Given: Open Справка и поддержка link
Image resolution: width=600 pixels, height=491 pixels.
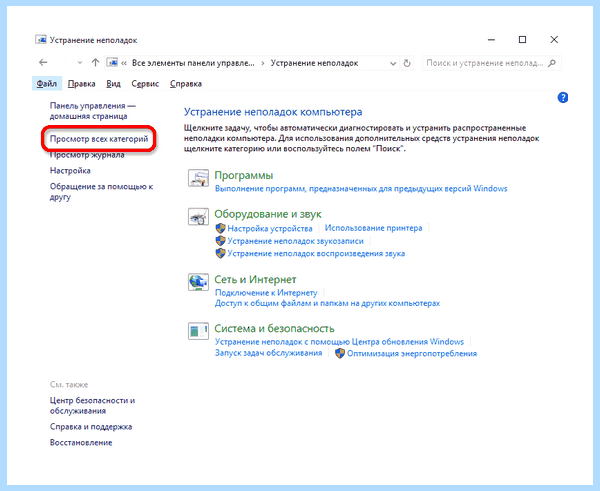Looking at the screenshot, I should coord(91,427).
